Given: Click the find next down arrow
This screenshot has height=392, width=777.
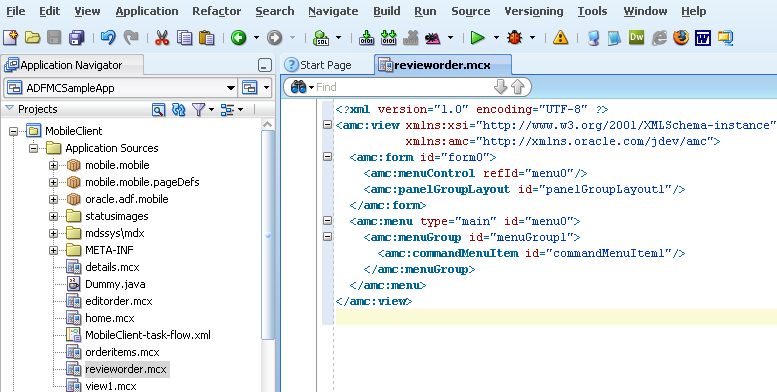Looking at the screenshot, I should pyautogui.click(x=500, y=87).
